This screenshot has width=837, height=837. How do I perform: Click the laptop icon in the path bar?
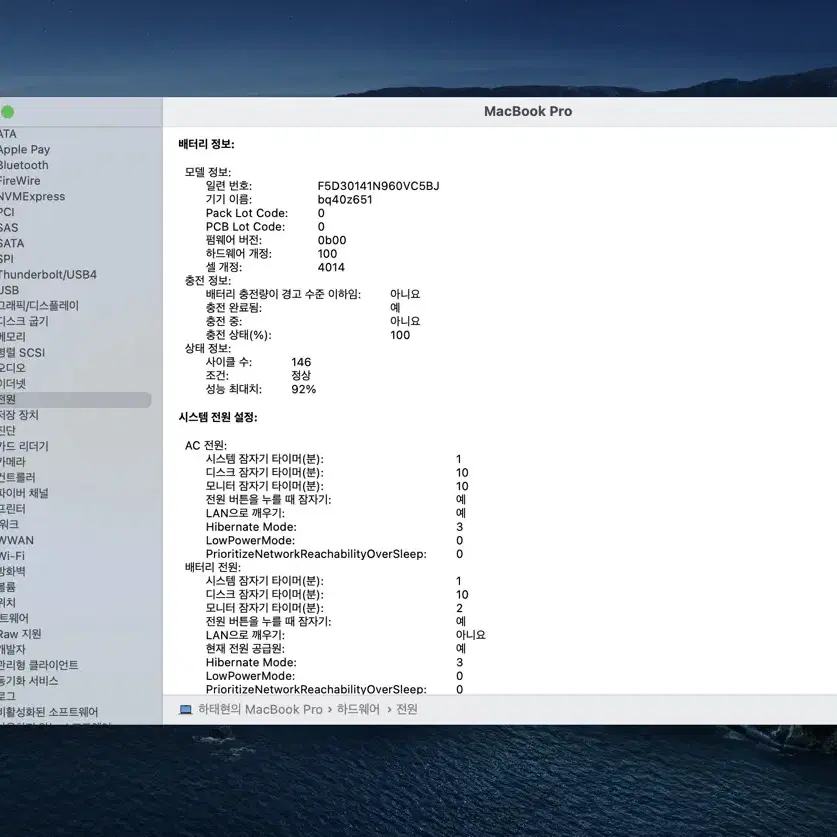(185, 709)
